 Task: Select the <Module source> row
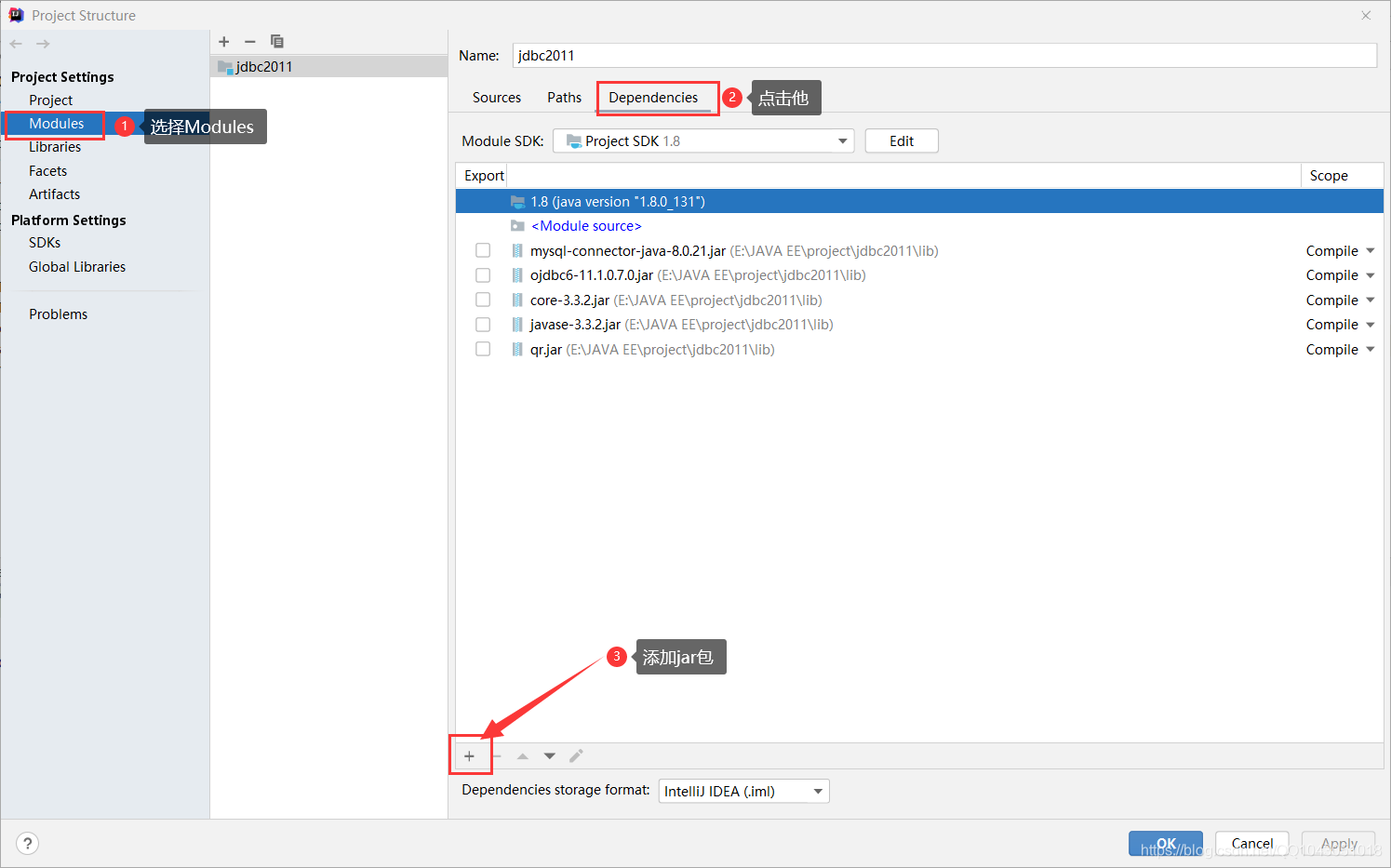pos(919,226)
